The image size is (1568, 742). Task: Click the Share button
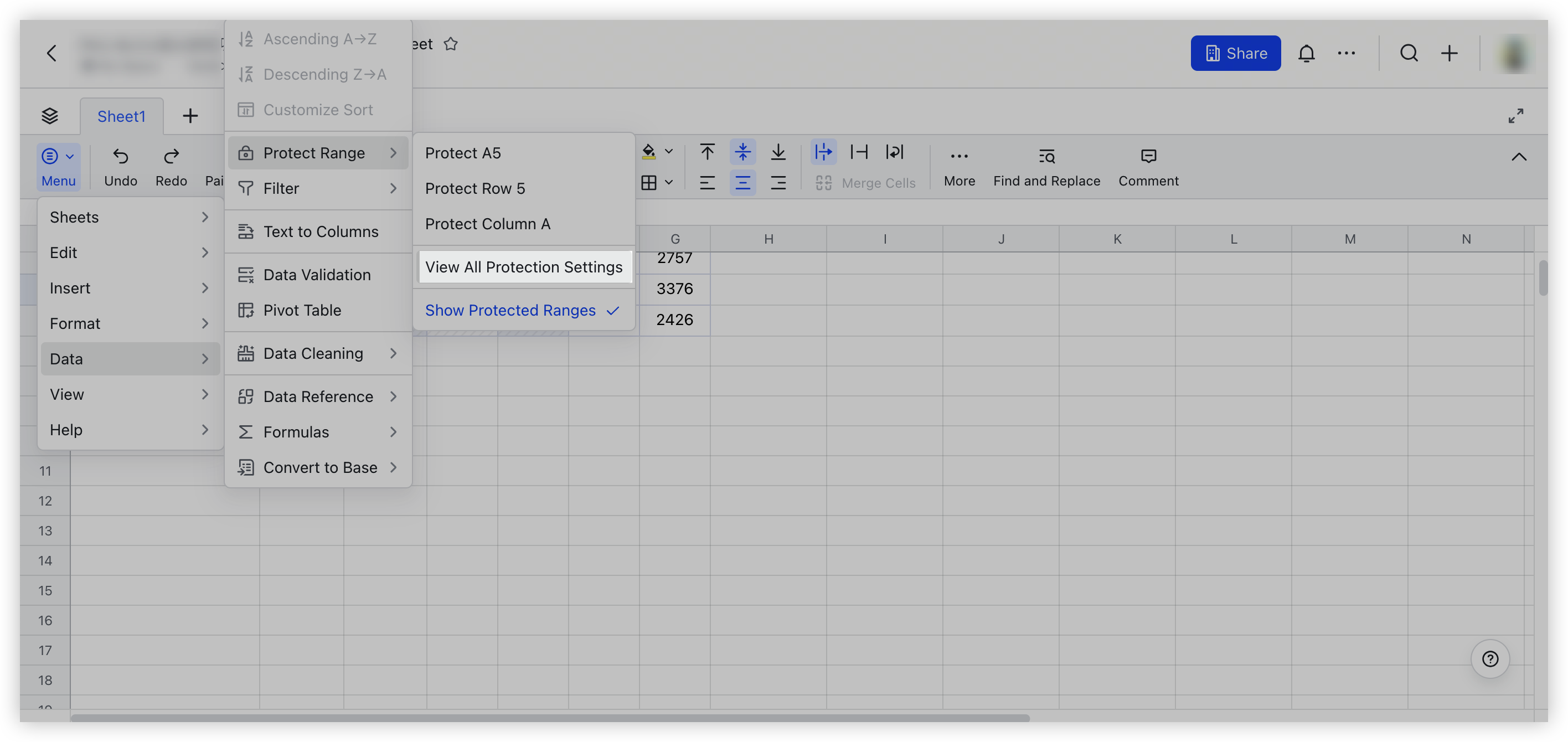1236,53
